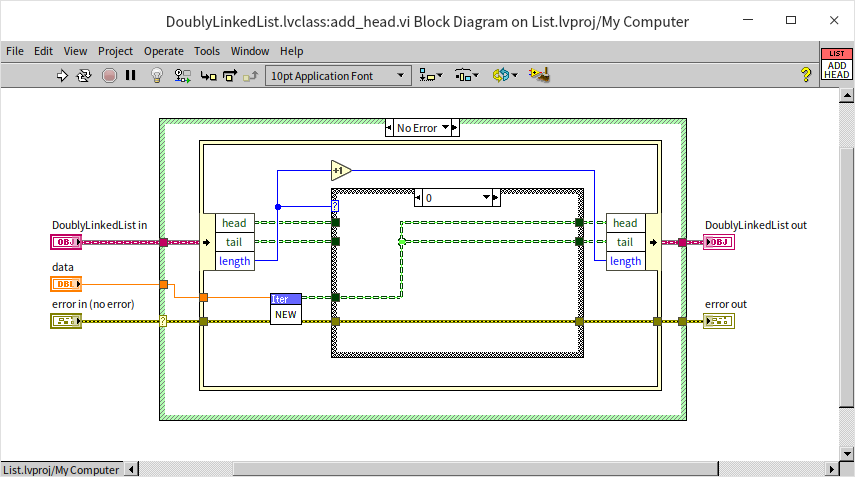Click the List.lvproj/My Computer context label
The height and width of the screenshot is (477, 855).
[61, 469]
